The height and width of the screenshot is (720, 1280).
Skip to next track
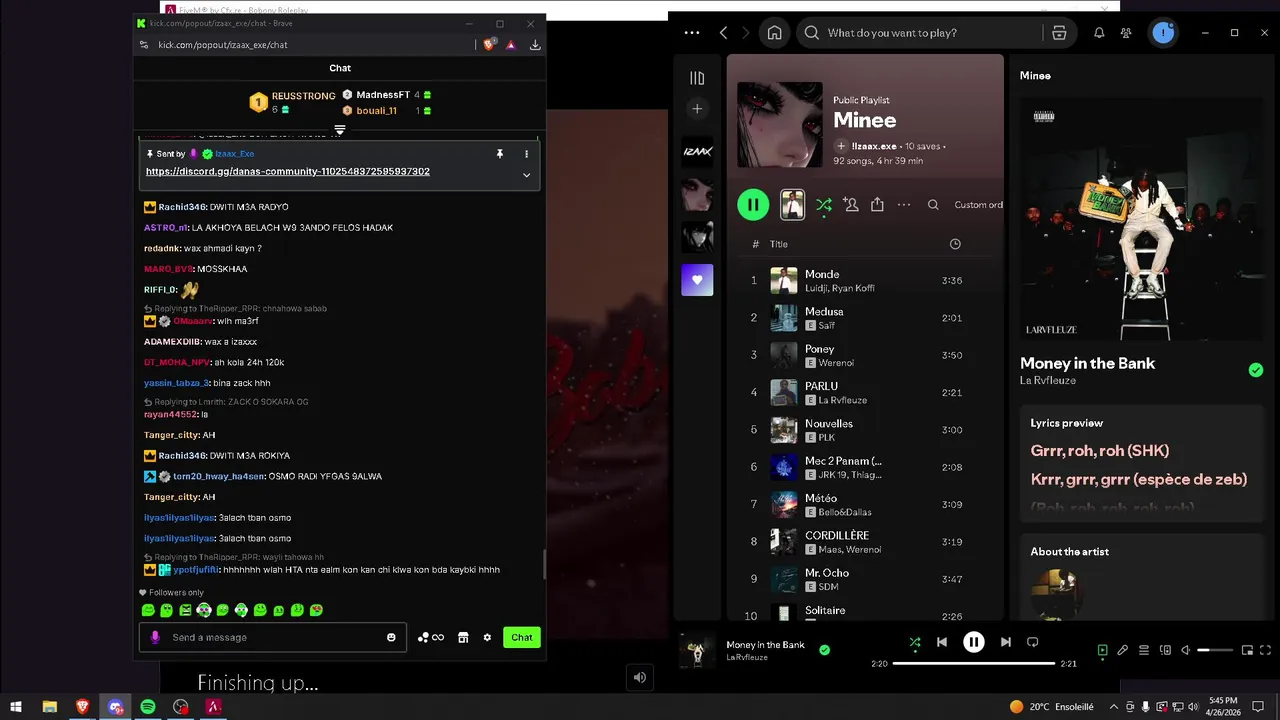point(1005,642)
